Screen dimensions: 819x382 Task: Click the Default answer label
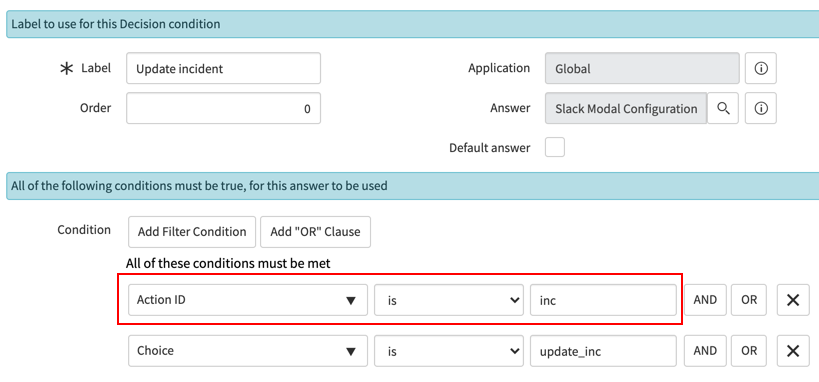(x=489, y=148)
